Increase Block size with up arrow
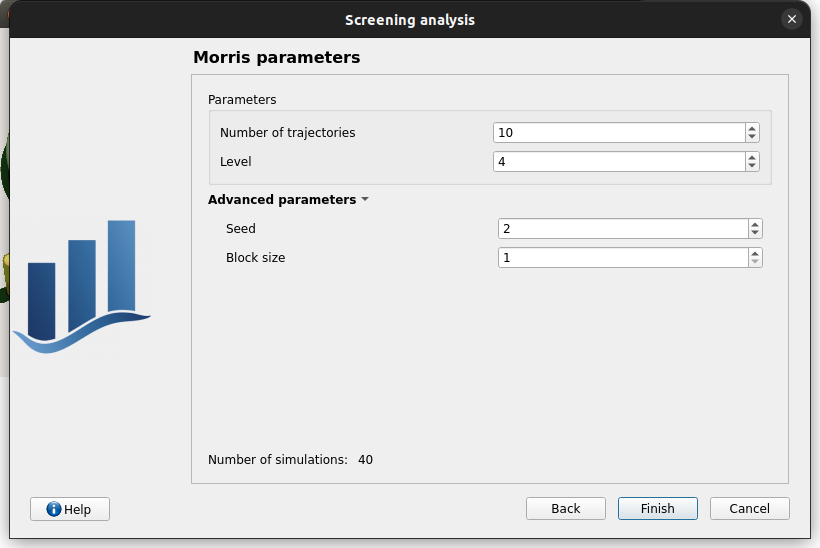The height and width of the screenshot is (548, 820). tap(755, 253)
